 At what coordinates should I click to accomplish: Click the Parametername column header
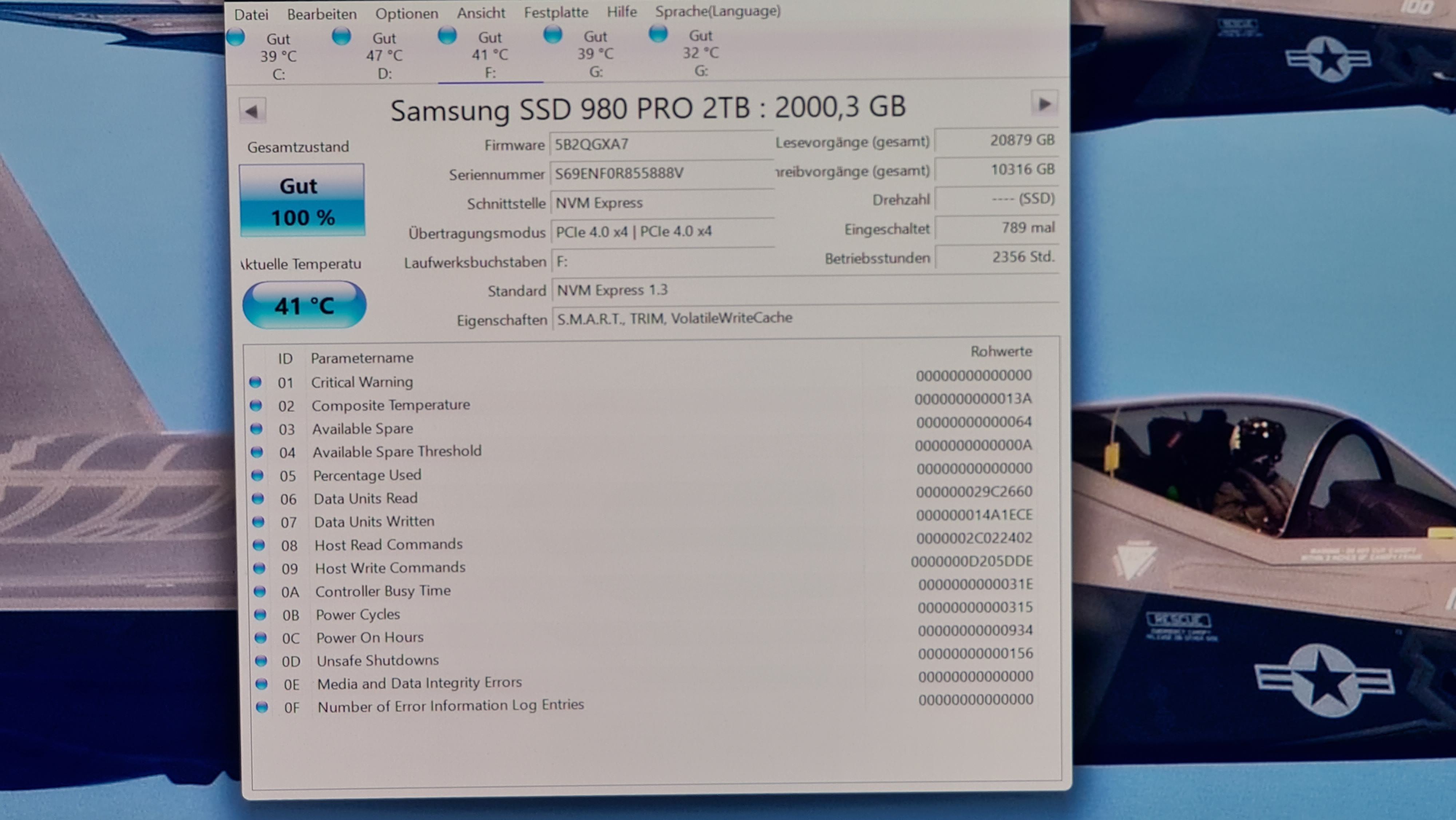click(362, 358)
